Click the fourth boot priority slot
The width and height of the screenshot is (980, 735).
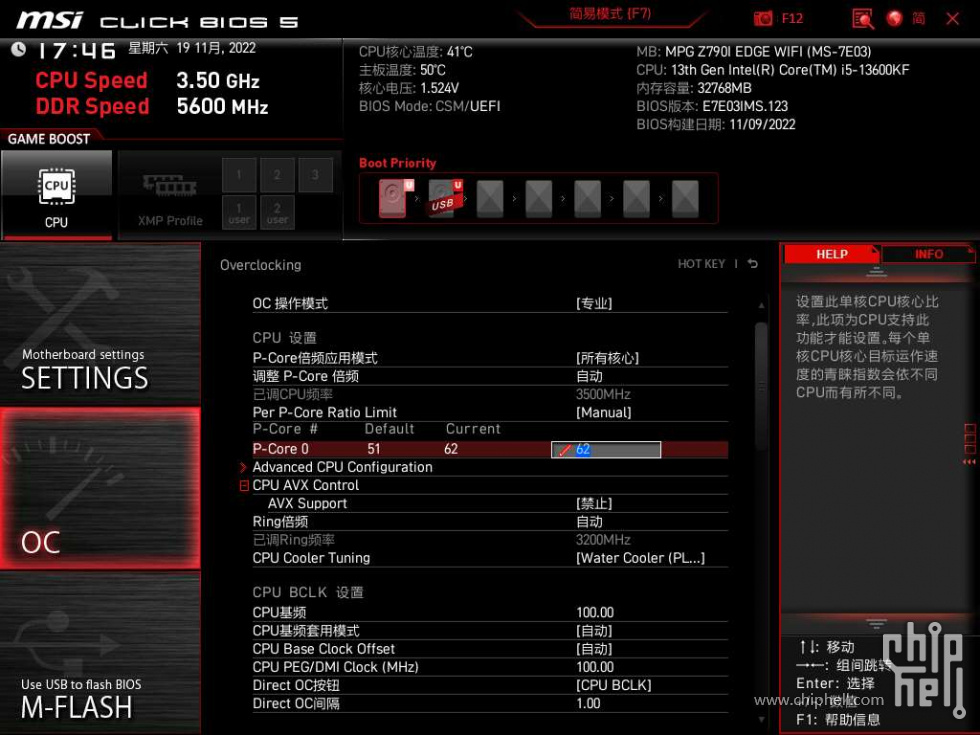539,199
